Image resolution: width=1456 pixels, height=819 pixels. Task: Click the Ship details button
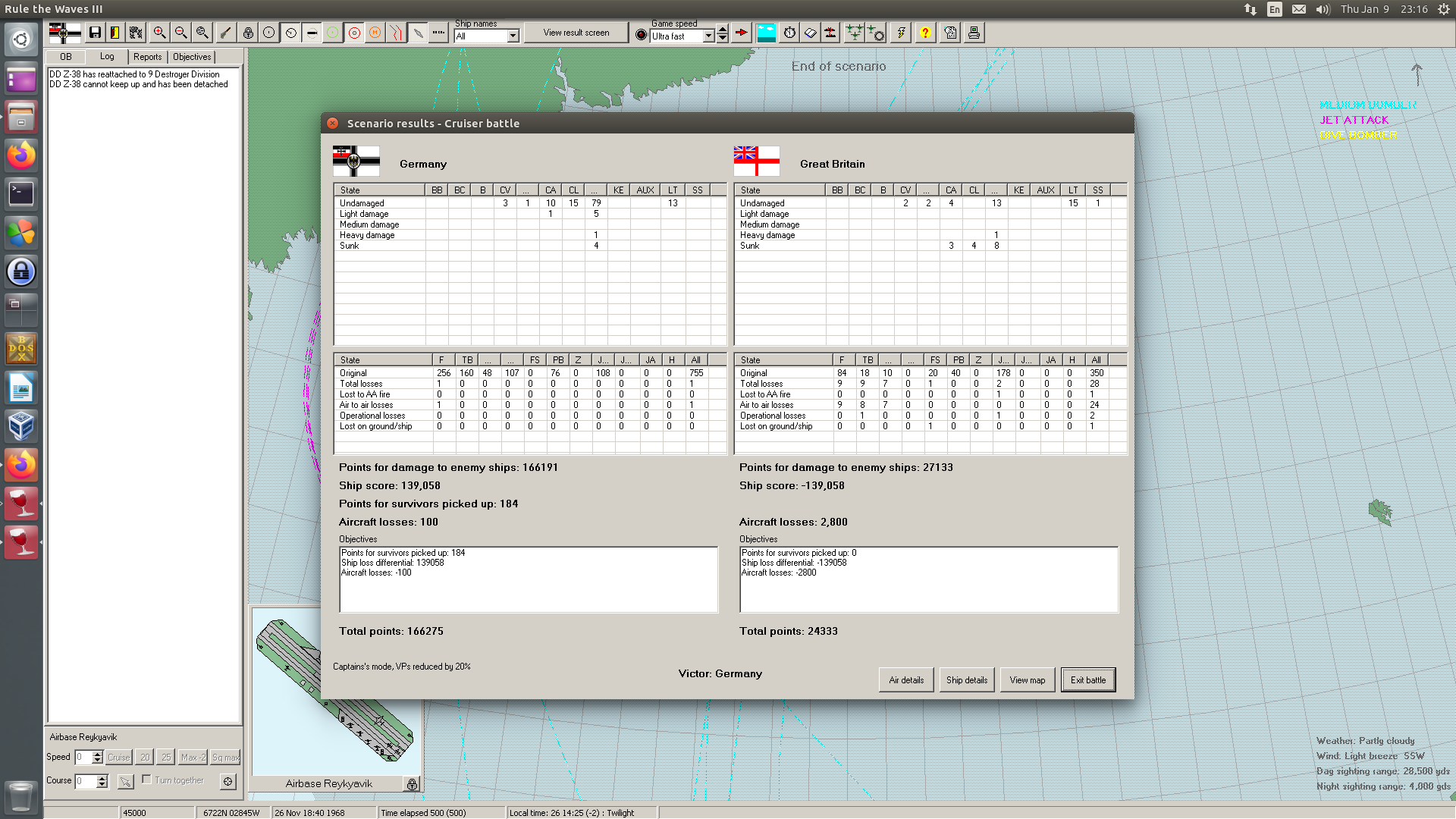967,680
